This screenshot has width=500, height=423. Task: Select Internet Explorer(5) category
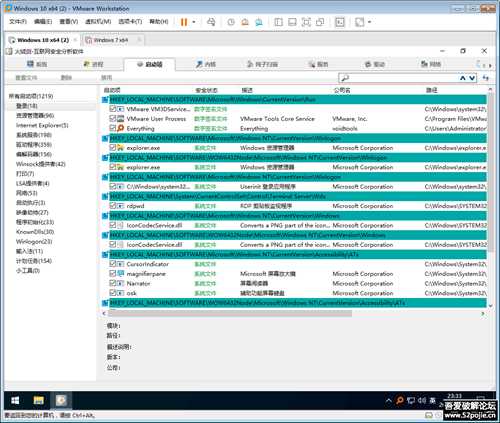pyautogui.click(x=42, y=125)
